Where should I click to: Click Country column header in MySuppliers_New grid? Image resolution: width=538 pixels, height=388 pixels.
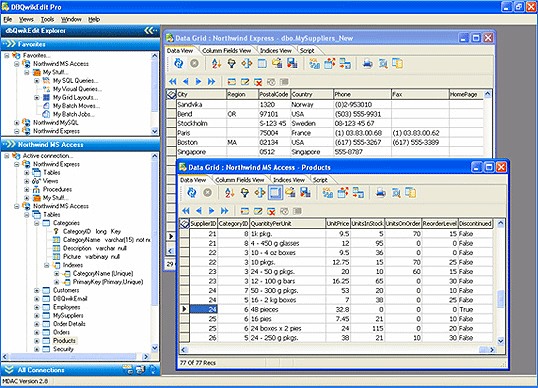coord(312,94)
